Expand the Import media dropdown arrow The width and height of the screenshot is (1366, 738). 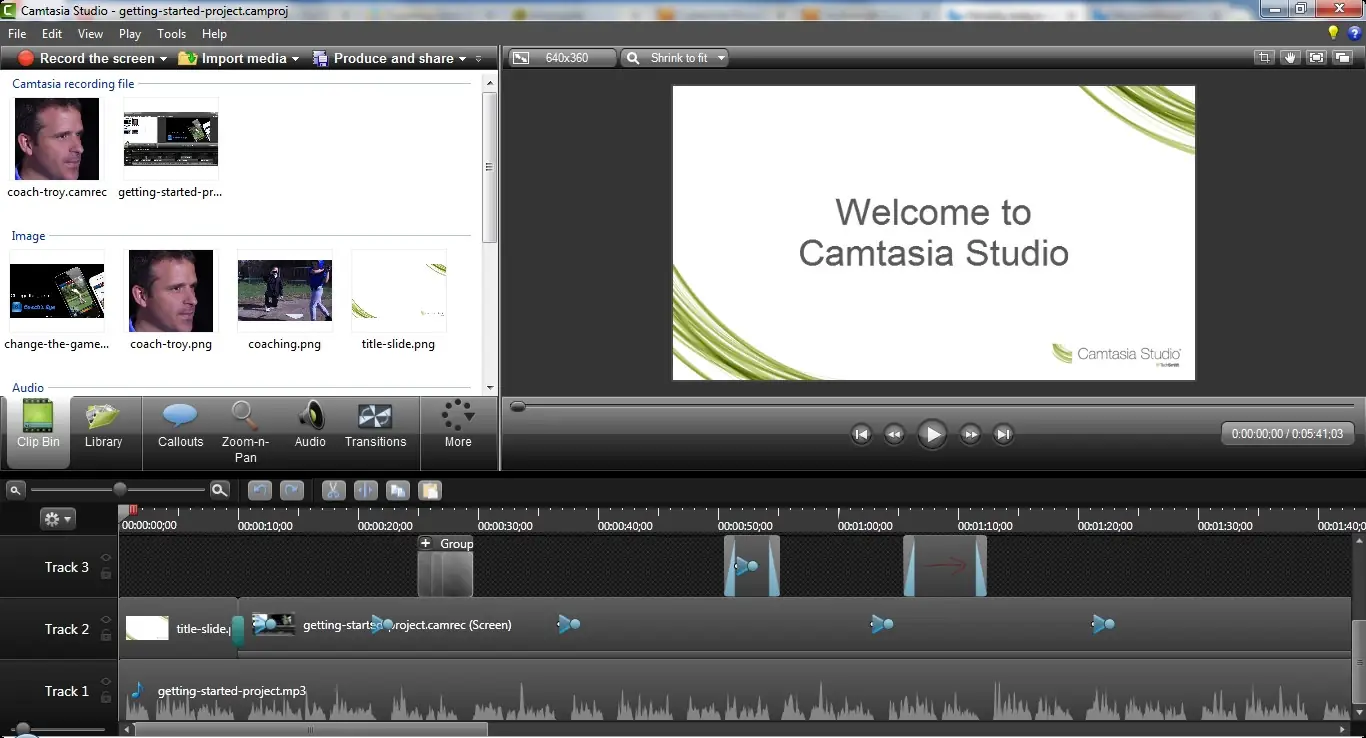(295, 59)
